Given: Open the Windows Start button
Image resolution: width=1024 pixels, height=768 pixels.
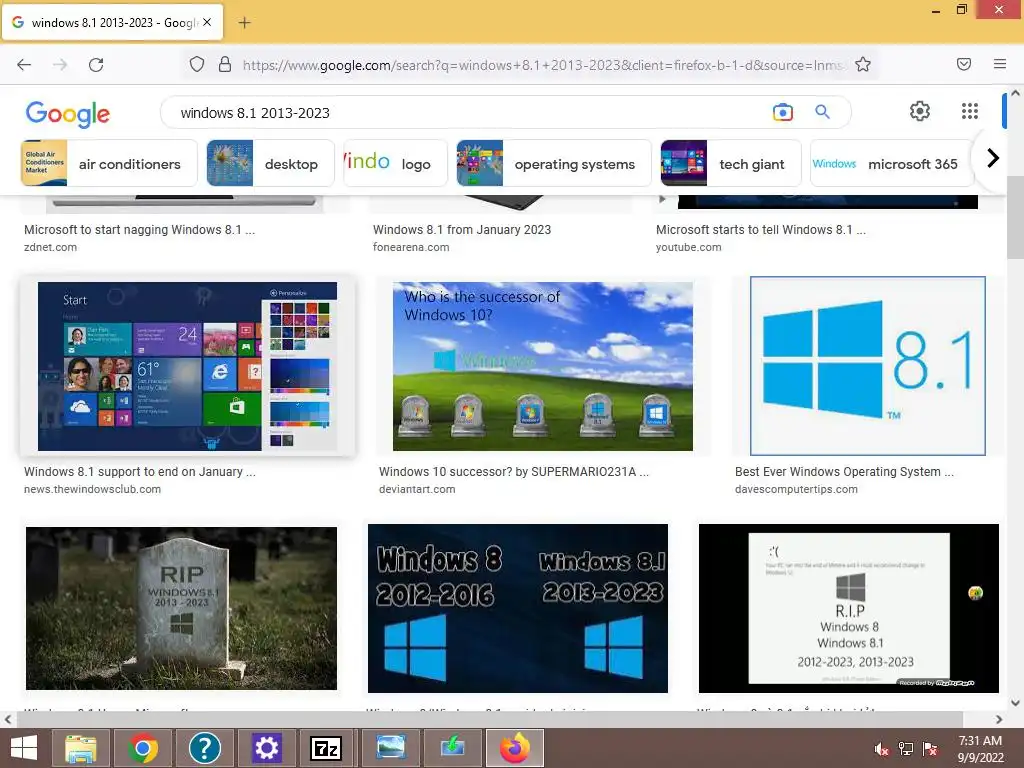Looking at the screenshot, I should pyautogui.click(x=24, y=748).
